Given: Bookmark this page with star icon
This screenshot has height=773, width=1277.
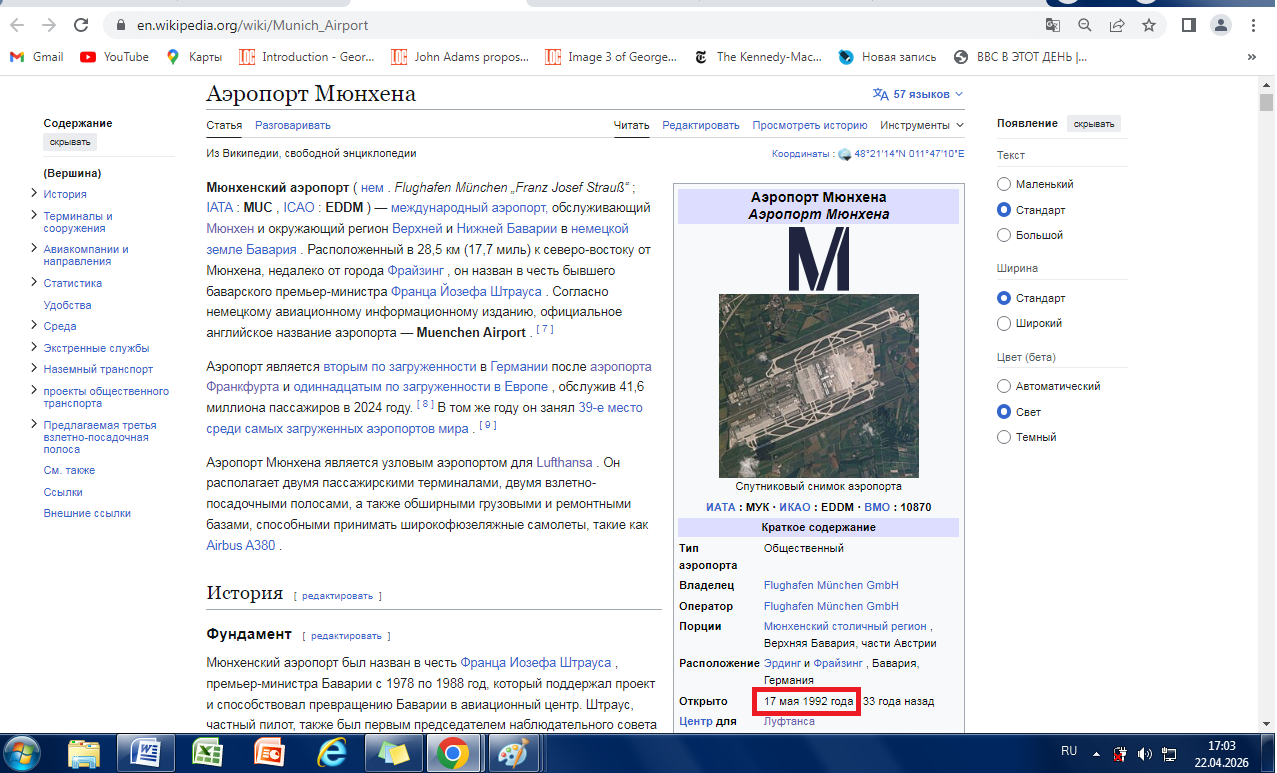Looking at the screenshot, I should [1149, 25].
